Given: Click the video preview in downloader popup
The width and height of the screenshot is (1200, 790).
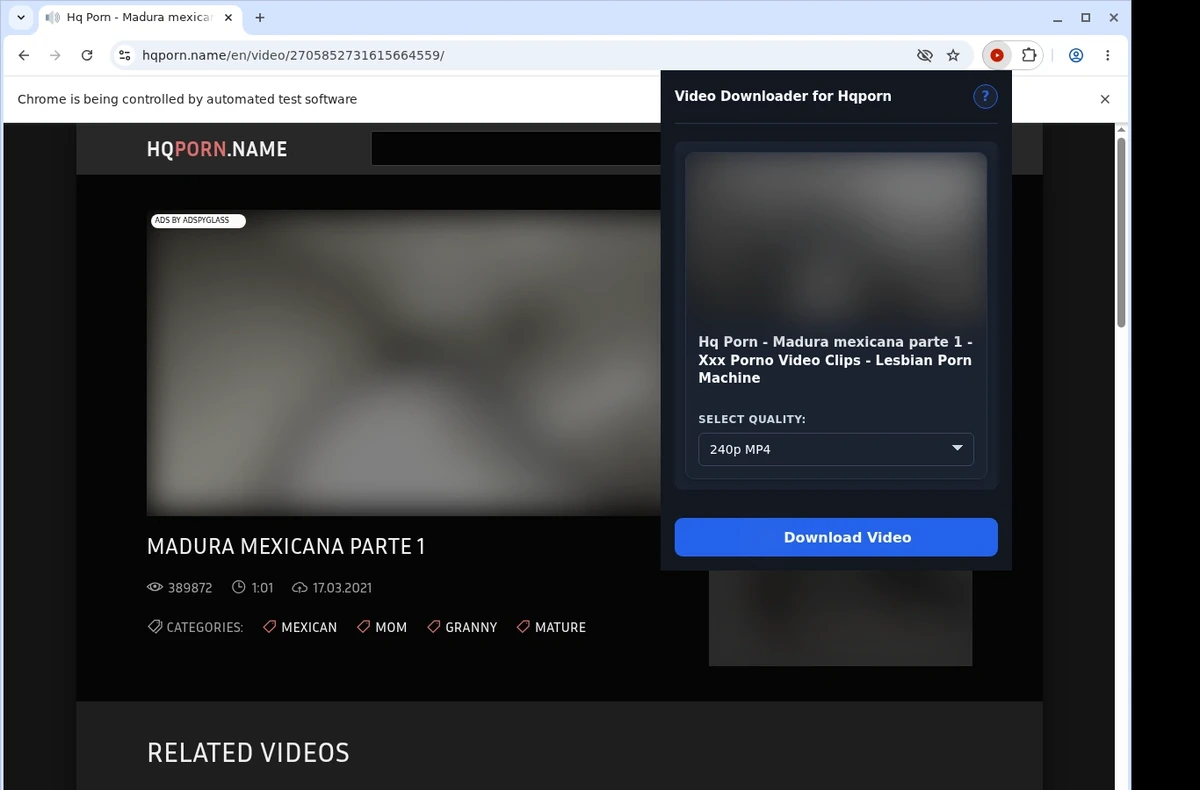Looking at the screenshot, I should 836,237.
